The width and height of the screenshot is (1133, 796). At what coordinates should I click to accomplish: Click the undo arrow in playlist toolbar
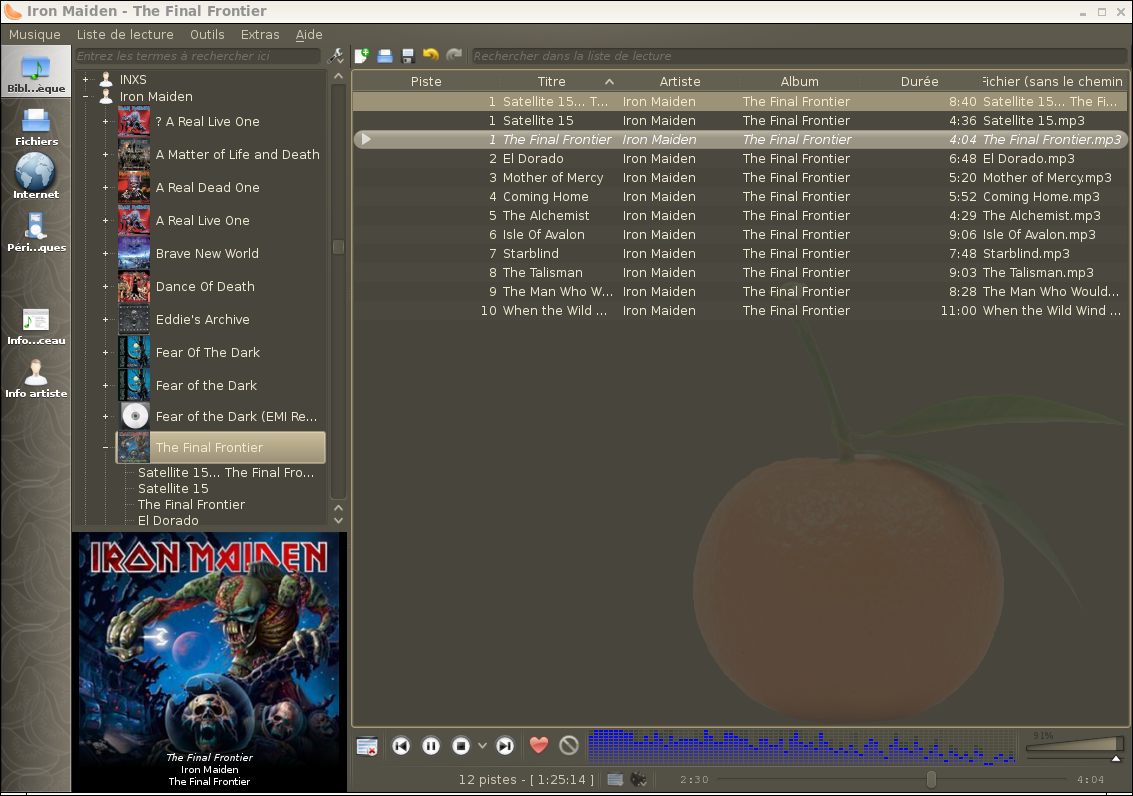[431, 56]
